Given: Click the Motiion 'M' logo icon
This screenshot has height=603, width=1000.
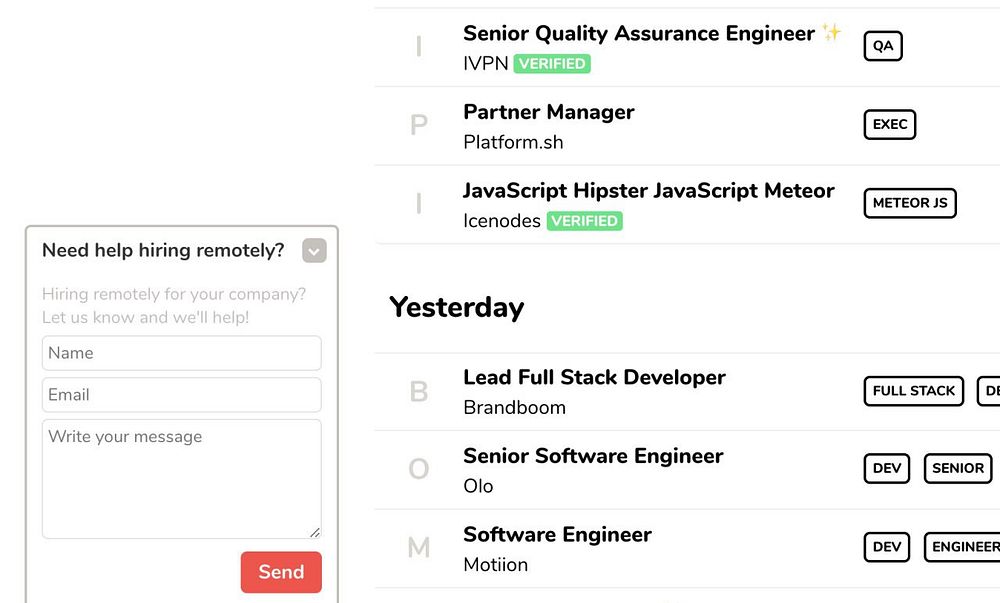Looking at the screenshot, I should pyautogui.click(x=419, y=548).
